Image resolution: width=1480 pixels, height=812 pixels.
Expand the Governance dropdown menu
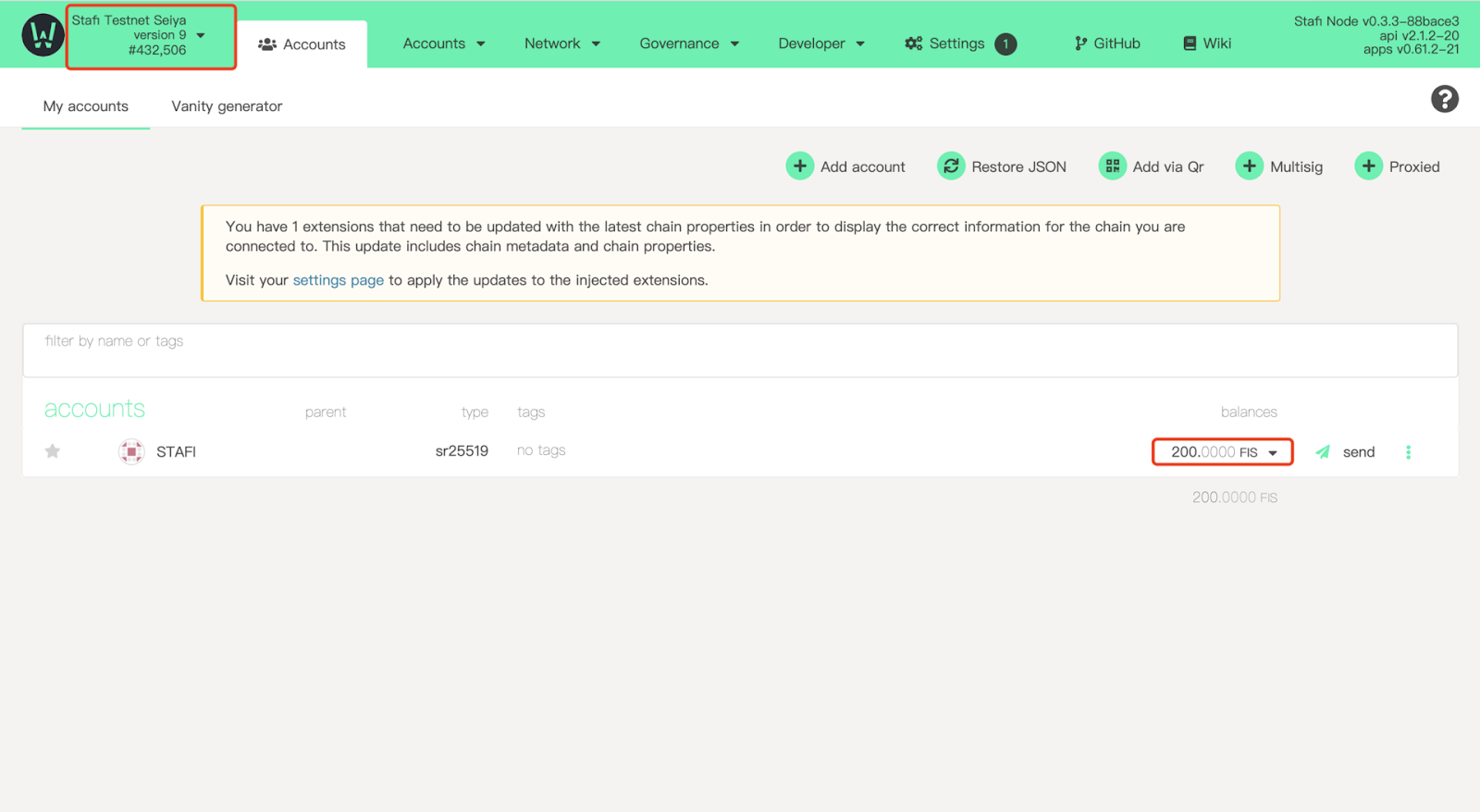click(689, 43)
